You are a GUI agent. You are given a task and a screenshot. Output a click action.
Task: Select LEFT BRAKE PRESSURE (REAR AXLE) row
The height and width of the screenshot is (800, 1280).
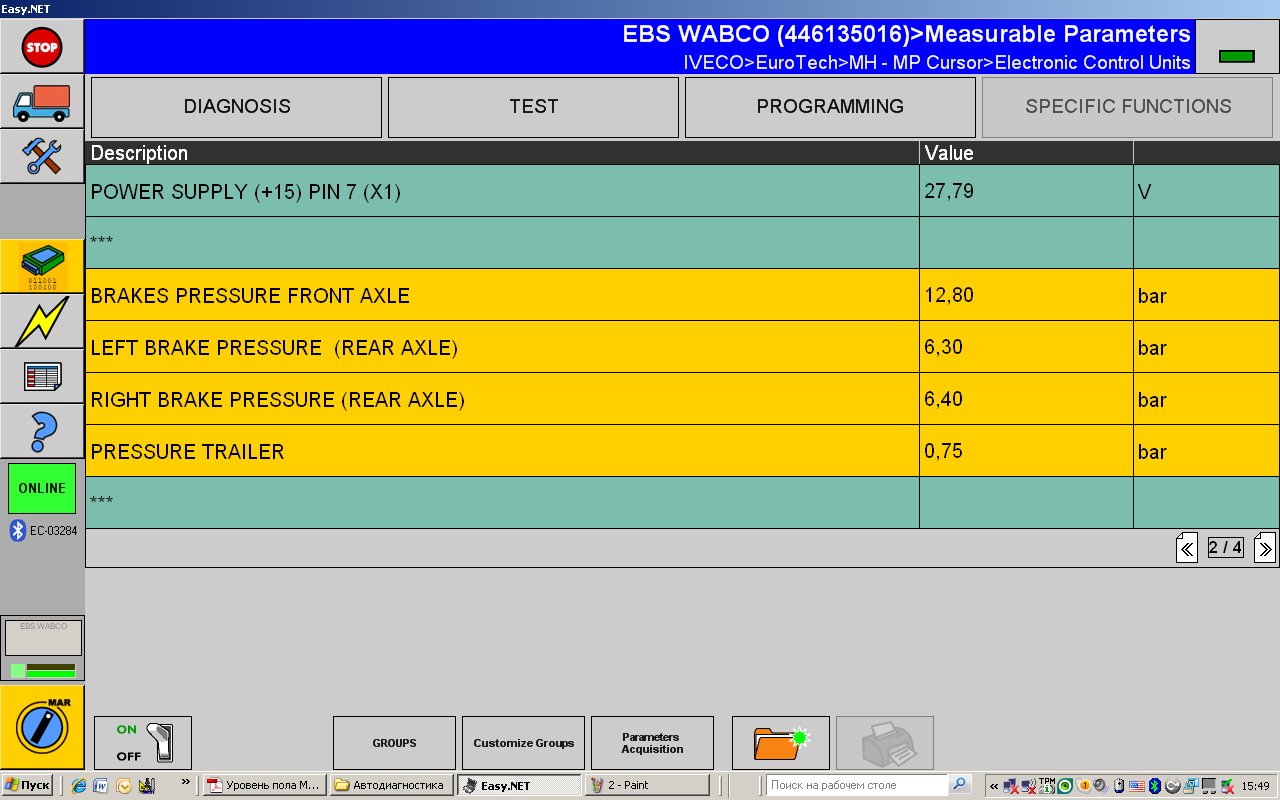click(682, 347)
